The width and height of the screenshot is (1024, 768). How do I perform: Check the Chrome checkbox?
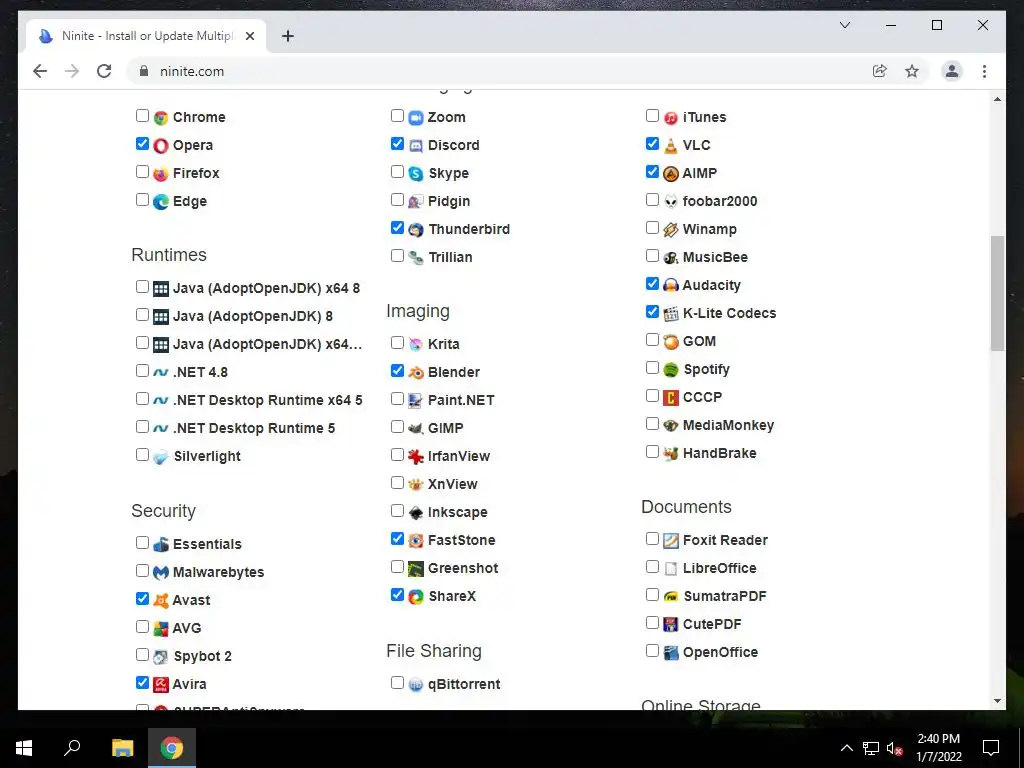click(142, 116)
